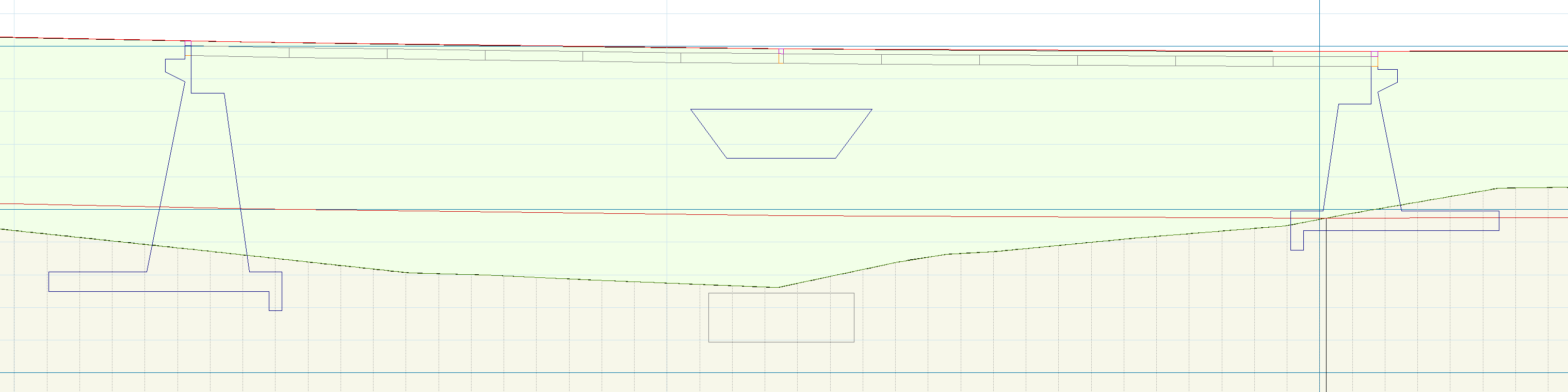
Task: Click the shear key under left footing
Action: point(275,301)
